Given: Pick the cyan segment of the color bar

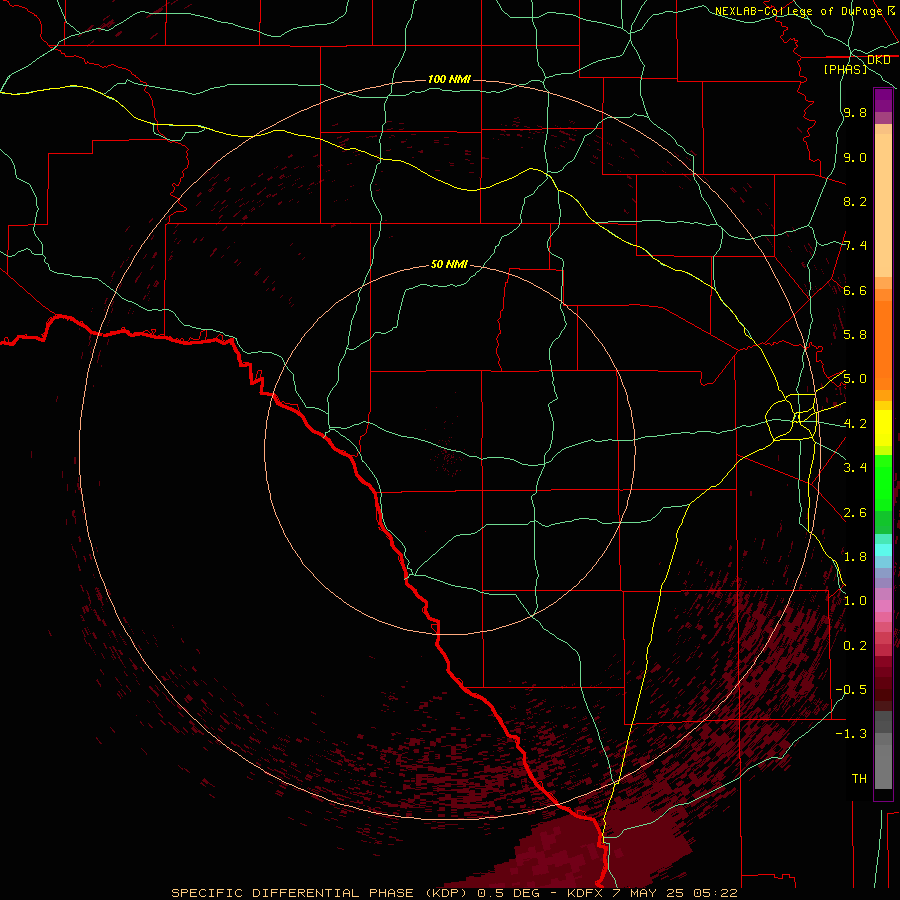Looking at the screenshot, I should [x=883, y=550].
